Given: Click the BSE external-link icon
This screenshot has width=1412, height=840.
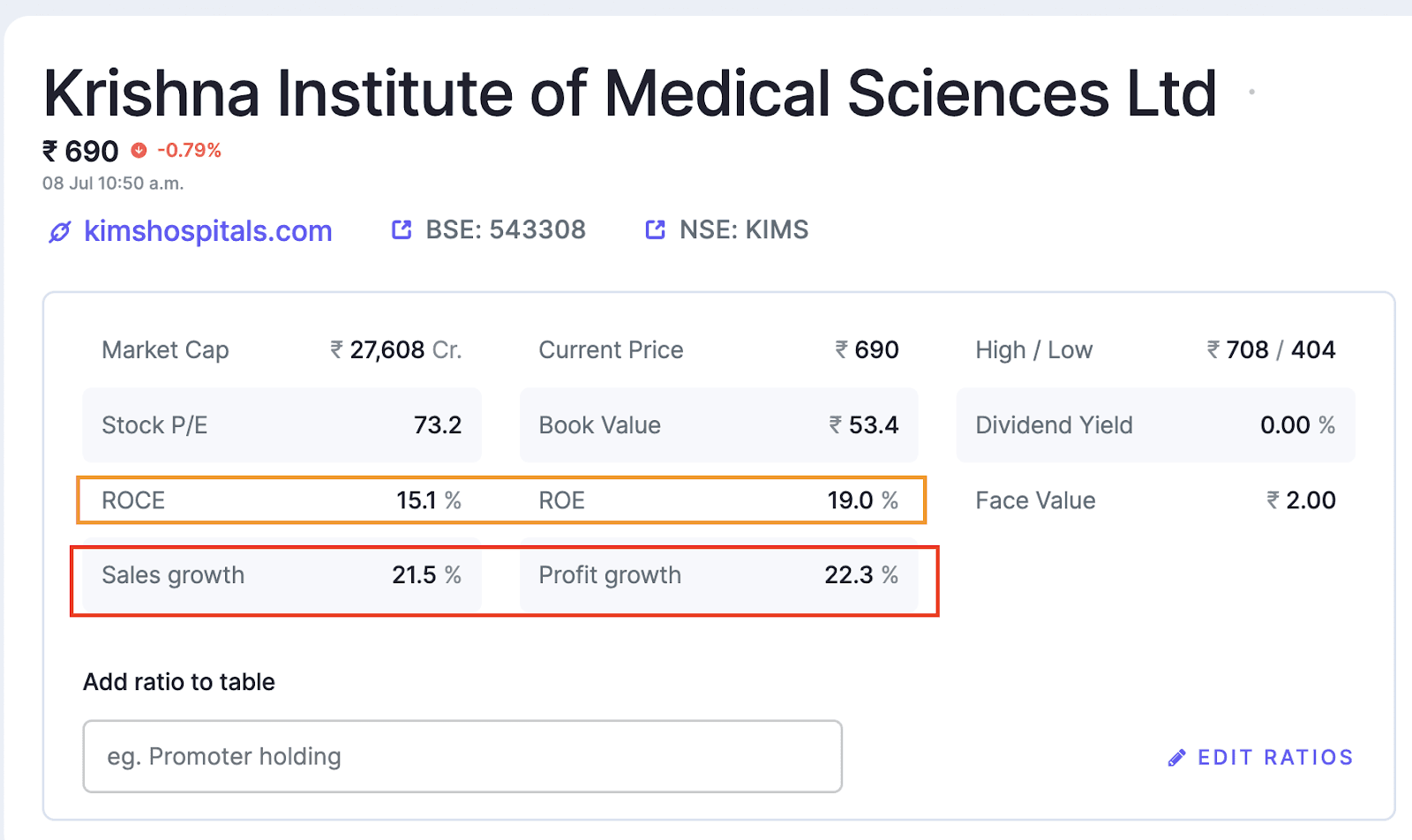Looking at the screenshot, I should click(402, 230).
